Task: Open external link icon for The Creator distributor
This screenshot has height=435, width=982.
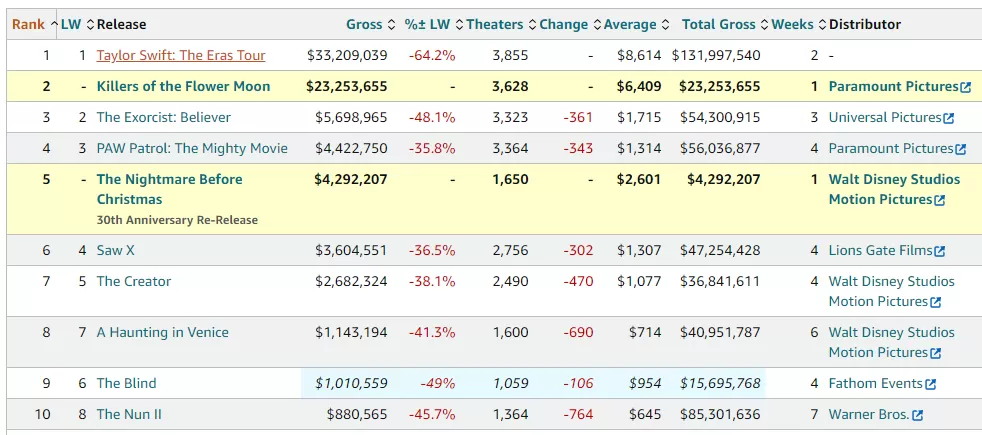Action: (x=935, y=302)
